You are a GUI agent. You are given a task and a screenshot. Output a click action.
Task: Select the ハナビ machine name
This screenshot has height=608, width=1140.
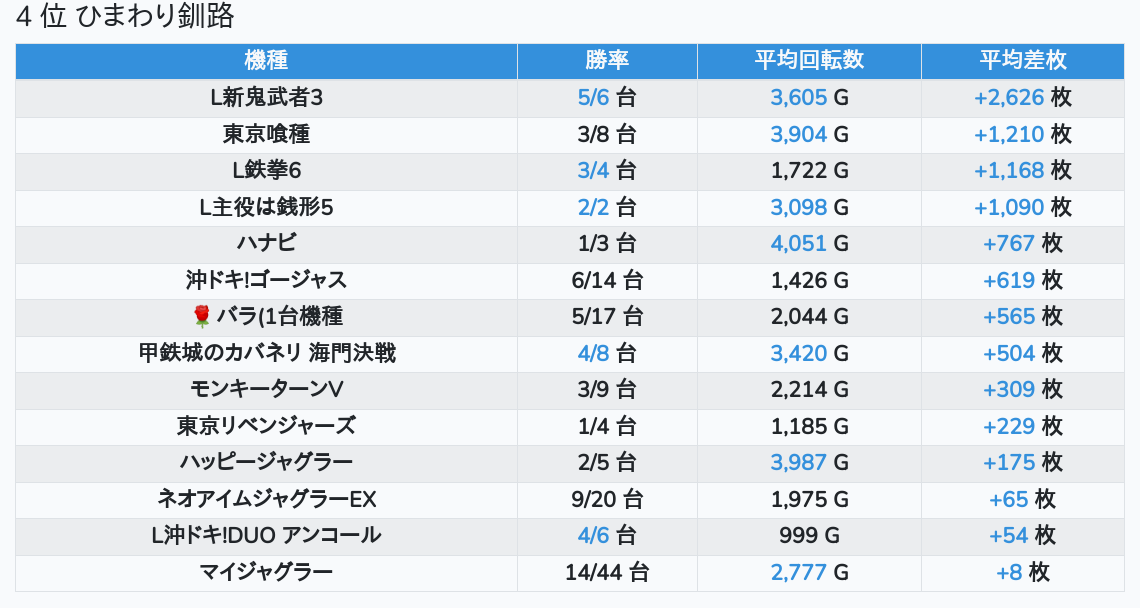click(x=266, y=244)
